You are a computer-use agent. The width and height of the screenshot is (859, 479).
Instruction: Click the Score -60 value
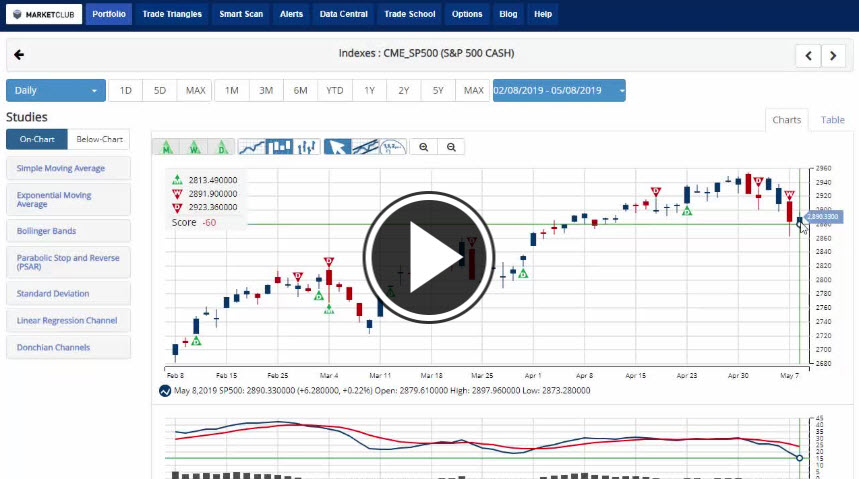[x=209, y=223]
